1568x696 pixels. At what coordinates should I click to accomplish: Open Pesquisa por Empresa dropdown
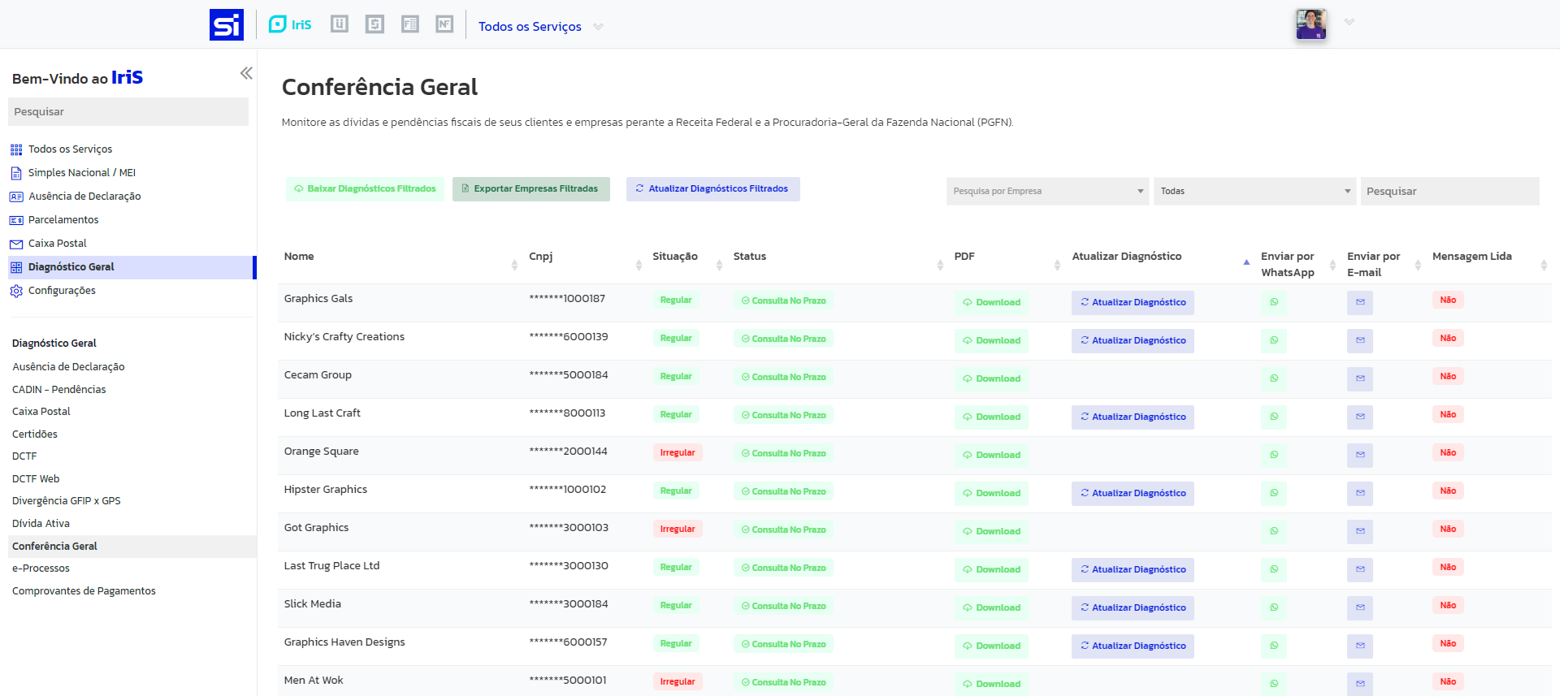coord(1046,192)
